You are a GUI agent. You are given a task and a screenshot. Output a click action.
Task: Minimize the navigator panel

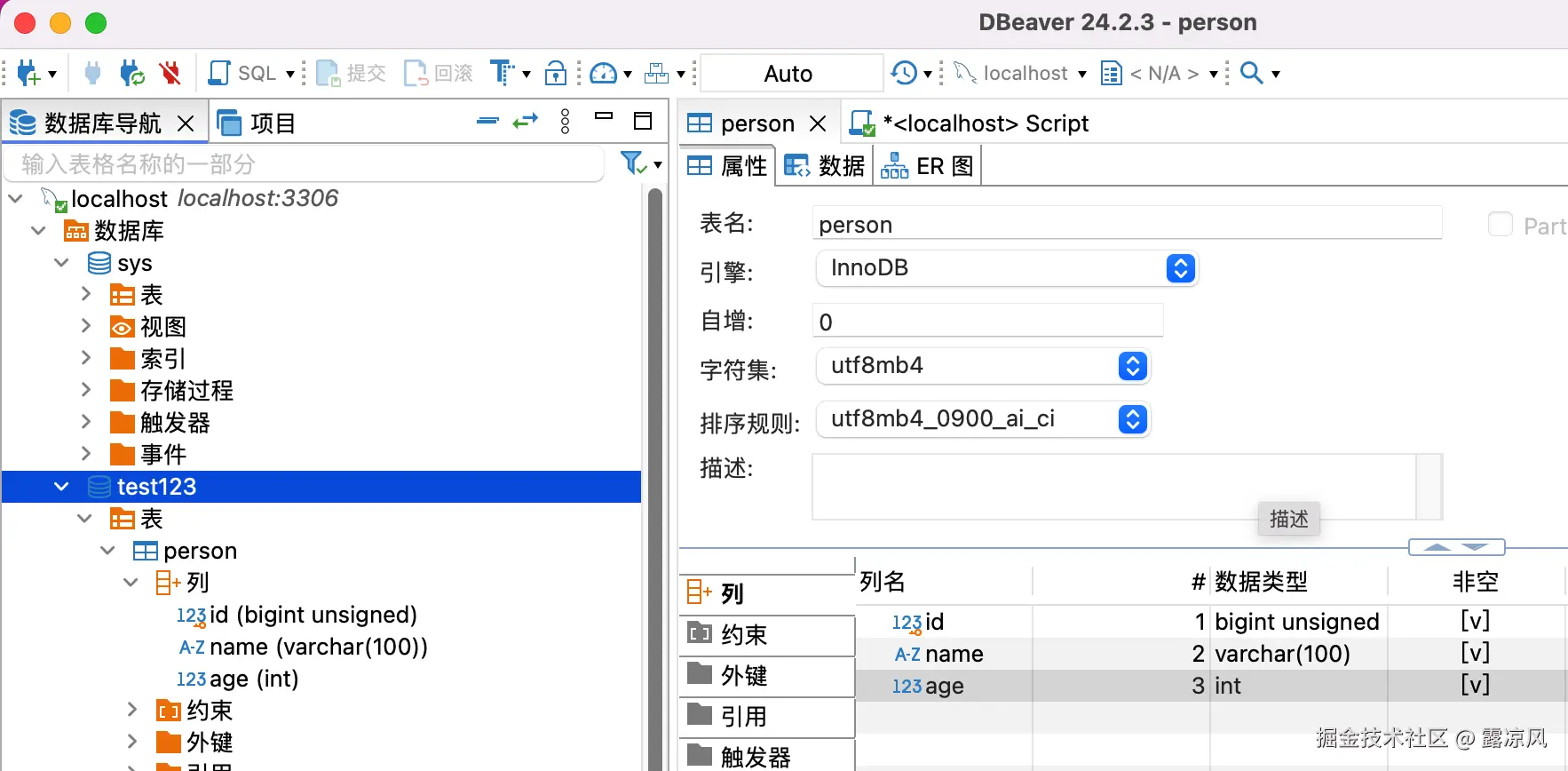[604, 115]
